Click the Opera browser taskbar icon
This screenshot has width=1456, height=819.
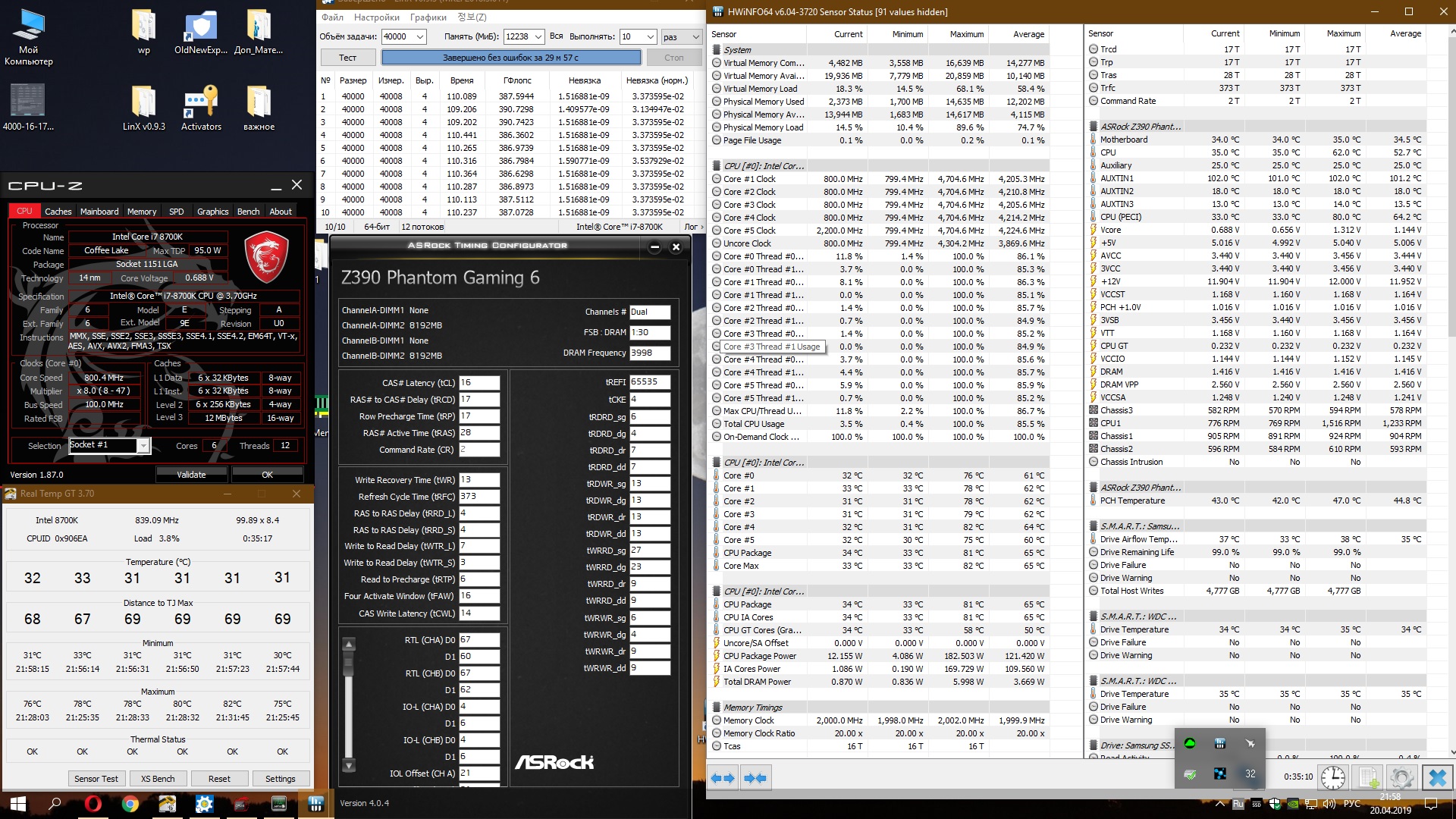click(93, 804)
